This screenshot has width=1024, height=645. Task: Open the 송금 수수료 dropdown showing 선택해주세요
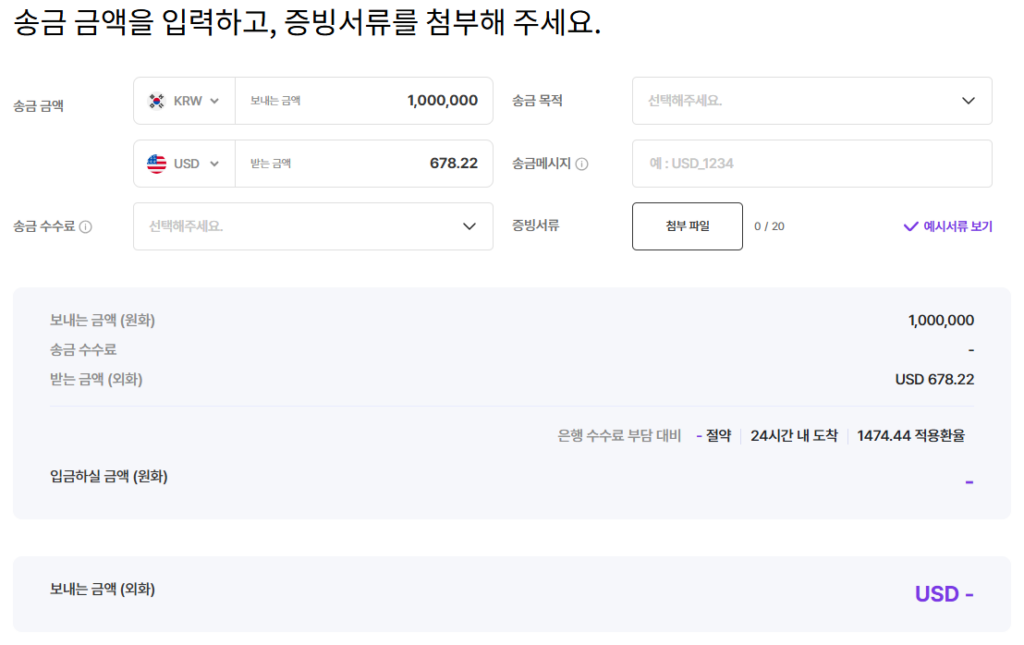[x=313, y=226]
